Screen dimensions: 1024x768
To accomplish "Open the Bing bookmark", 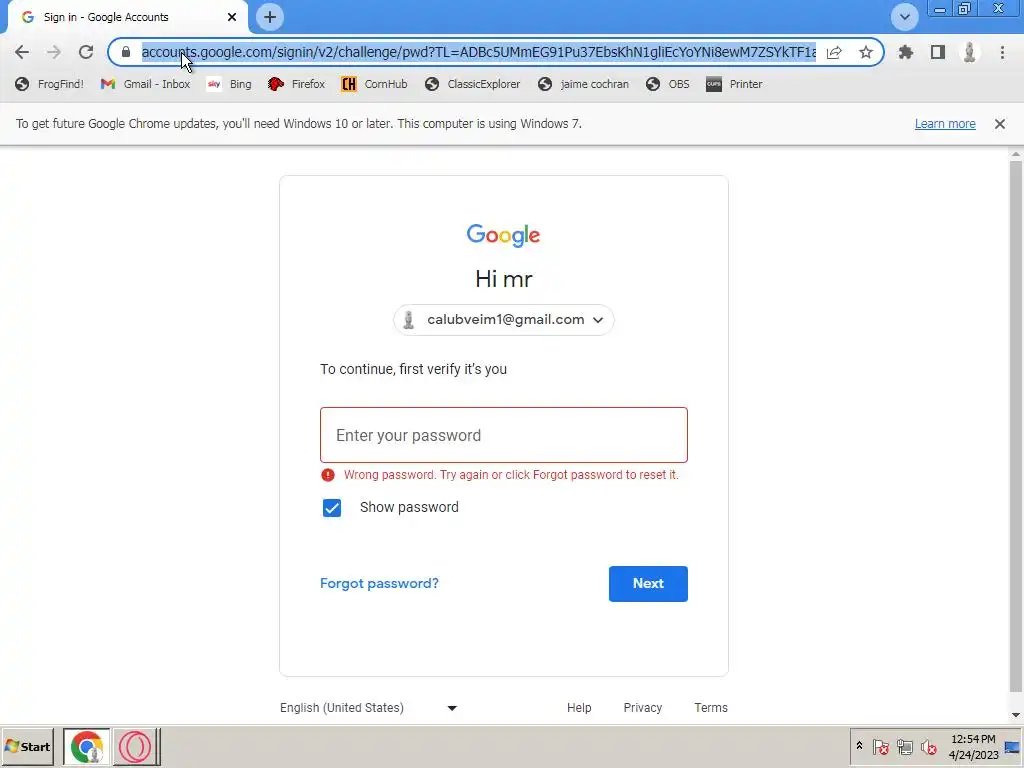I will (229, 84).
